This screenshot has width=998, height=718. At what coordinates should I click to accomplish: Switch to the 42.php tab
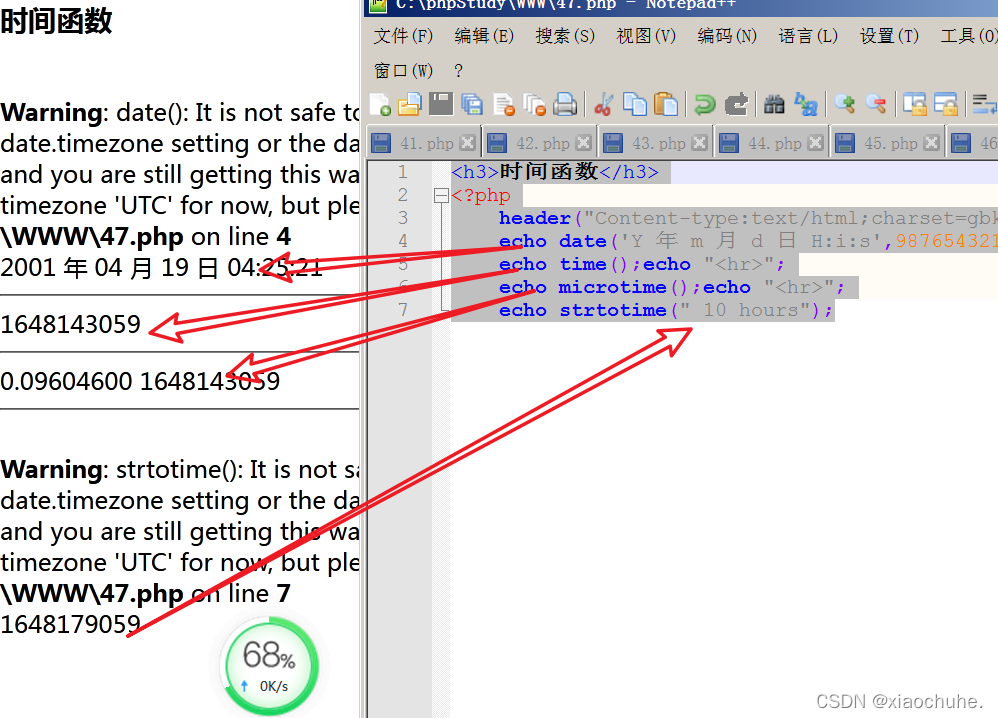(x=539, y=143)
